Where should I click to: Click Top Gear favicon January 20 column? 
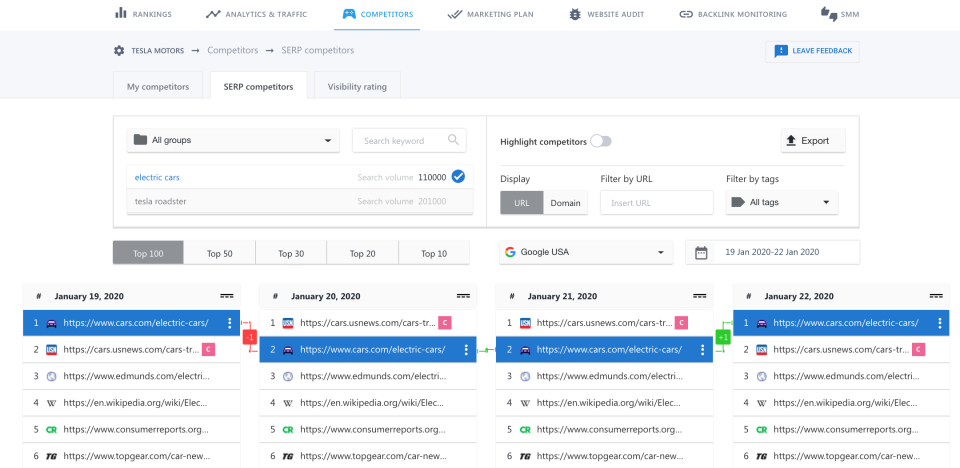[288, 457]
